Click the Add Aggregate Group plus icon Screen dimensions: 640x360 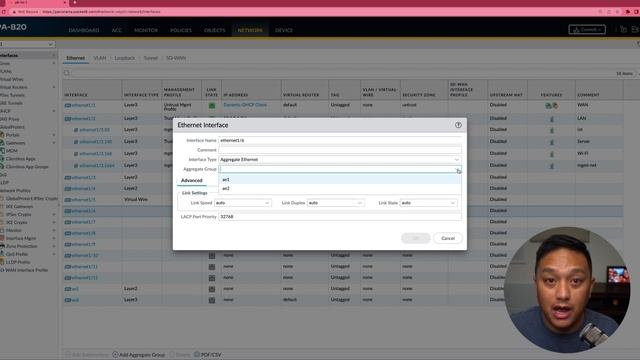click(115, 355)
